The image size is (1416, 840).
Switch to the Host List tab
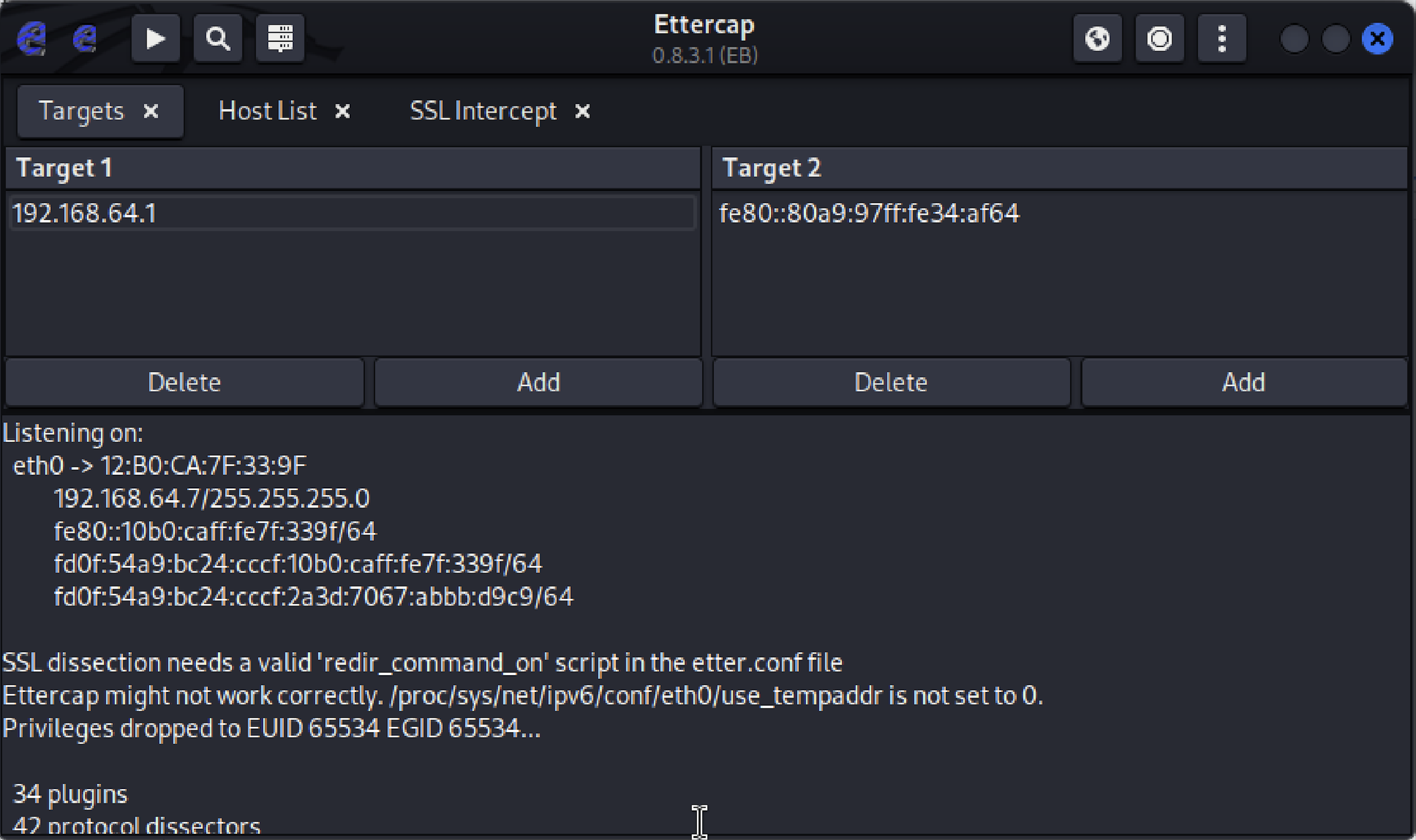point(267,111)
